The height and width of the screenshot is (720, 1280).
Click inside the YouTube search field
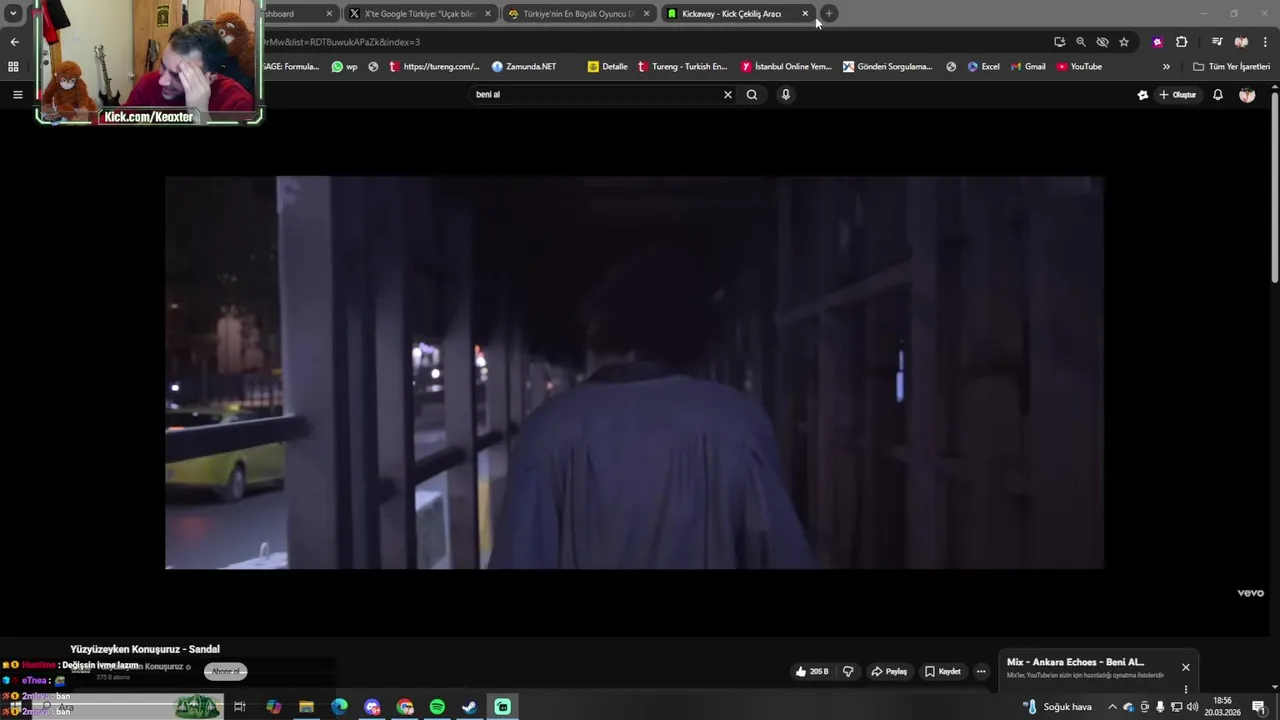click(597, 94)
